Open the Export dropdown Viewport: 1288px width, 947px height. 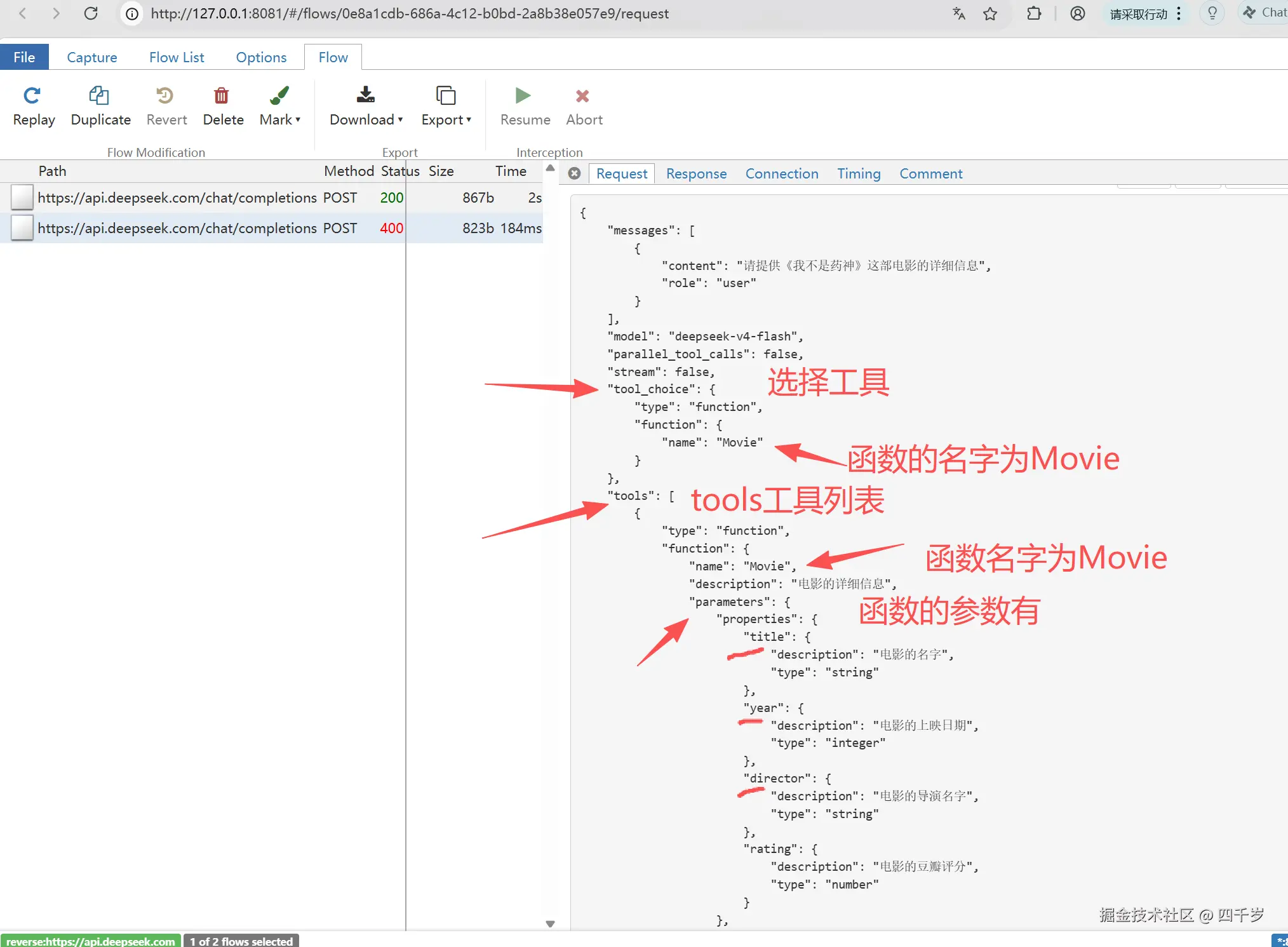(x=446, y=106)
